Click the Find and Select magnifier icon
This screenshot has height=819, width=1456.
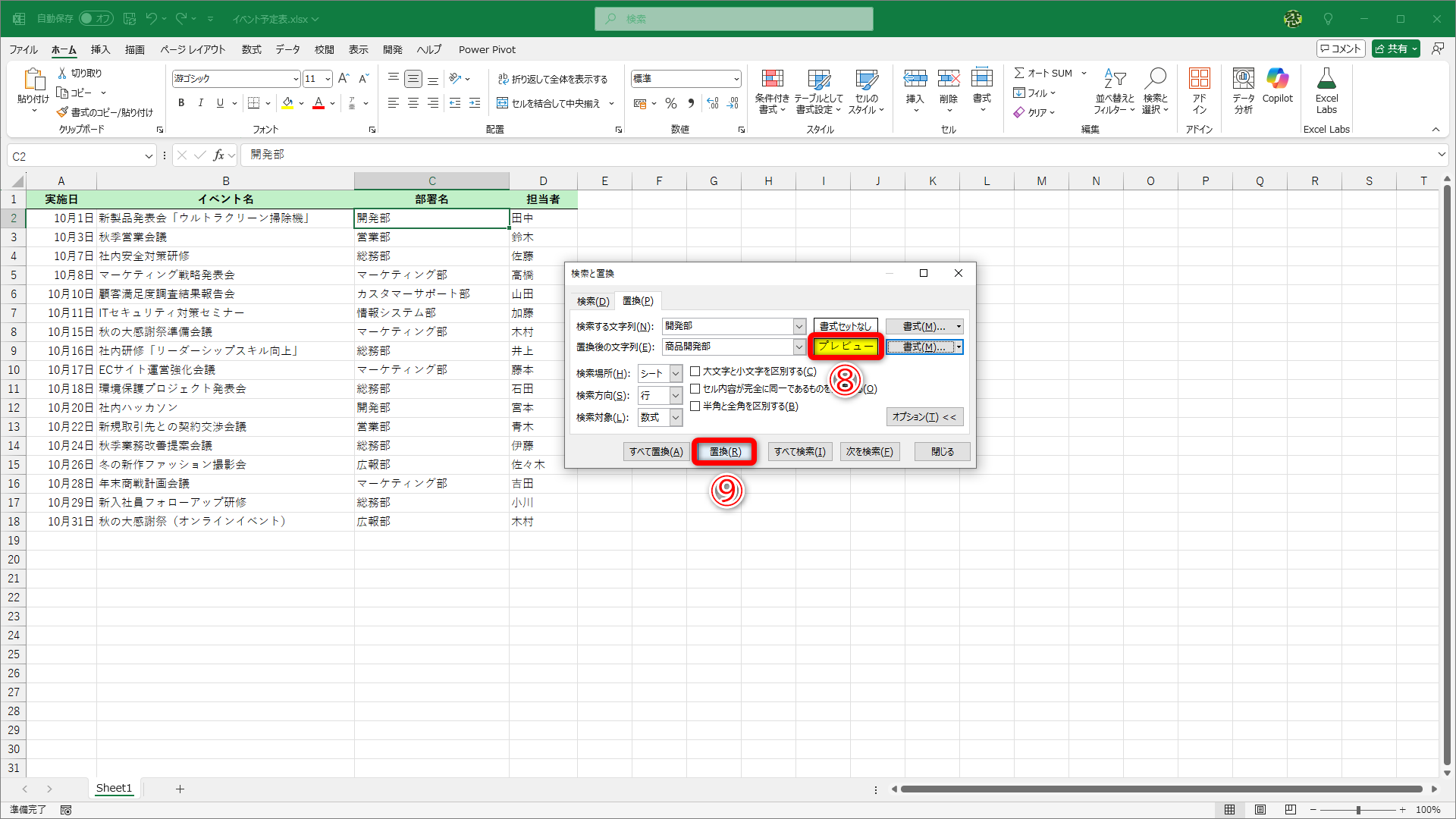(x=1156, y=79)
